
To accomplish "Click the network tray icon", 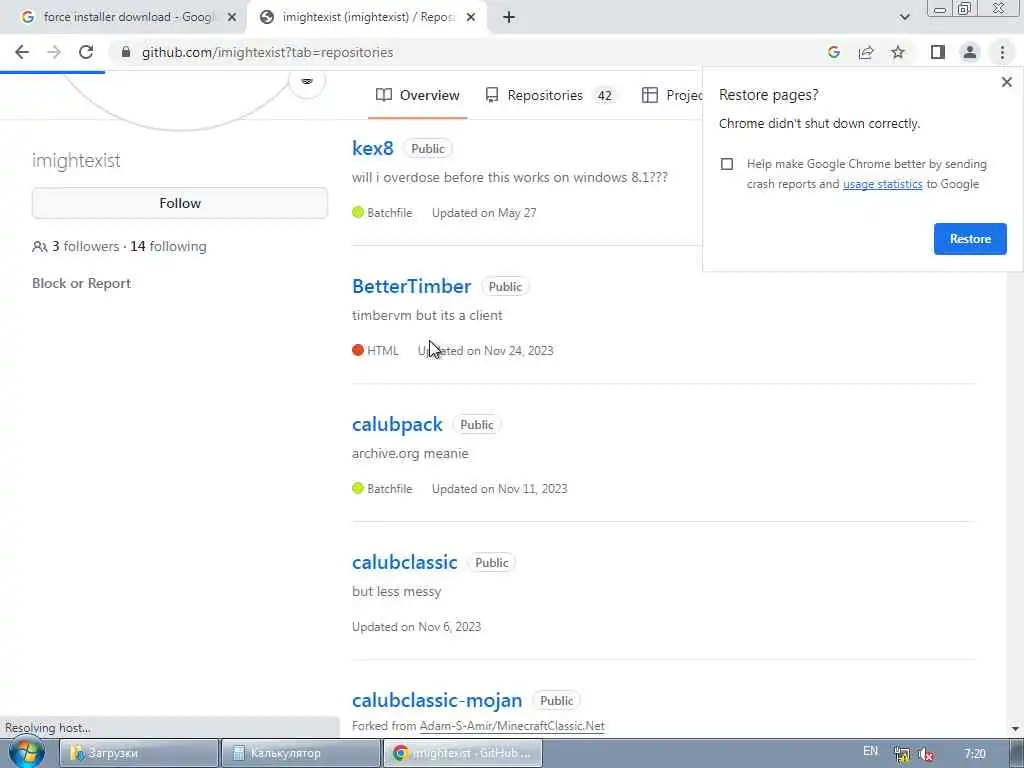I will tap(902, 754).
